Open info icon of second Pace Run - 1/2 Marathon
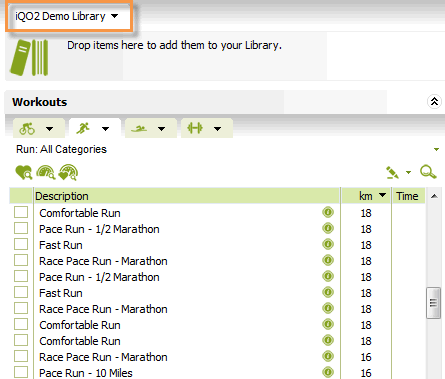This screenshot has width=445, height=379. pyautogui.click(x=328, y=276)
